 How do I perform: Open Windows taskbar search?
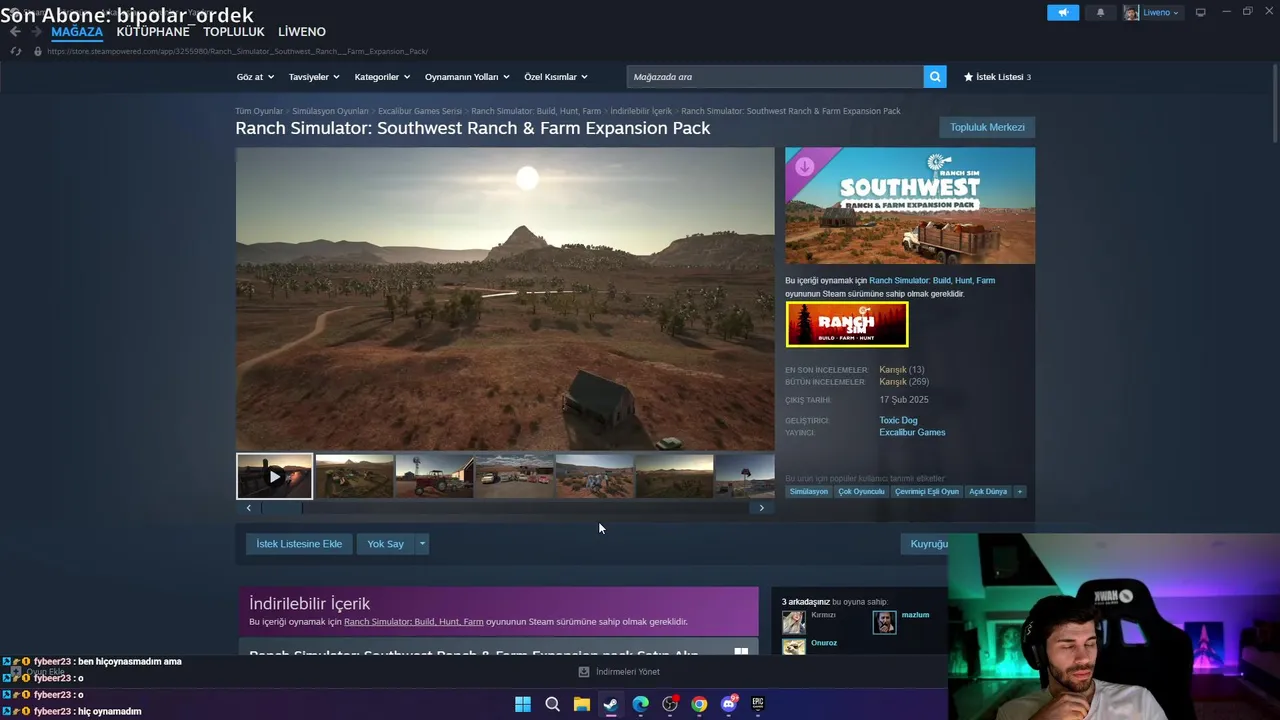click(552, 704)
